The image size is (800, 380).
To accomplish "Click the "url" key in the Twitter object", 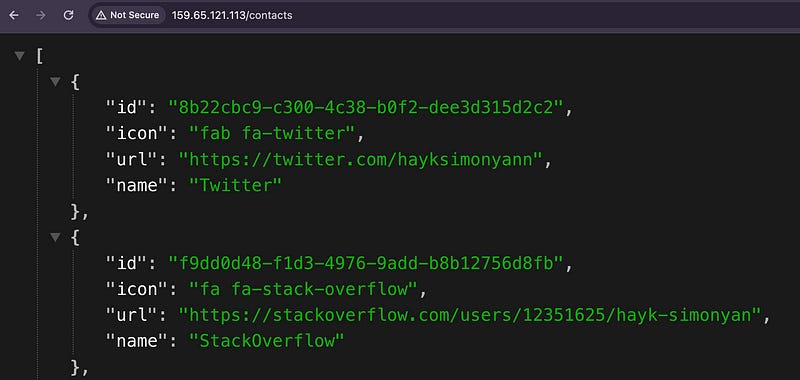I will click(x=132, y=160).
